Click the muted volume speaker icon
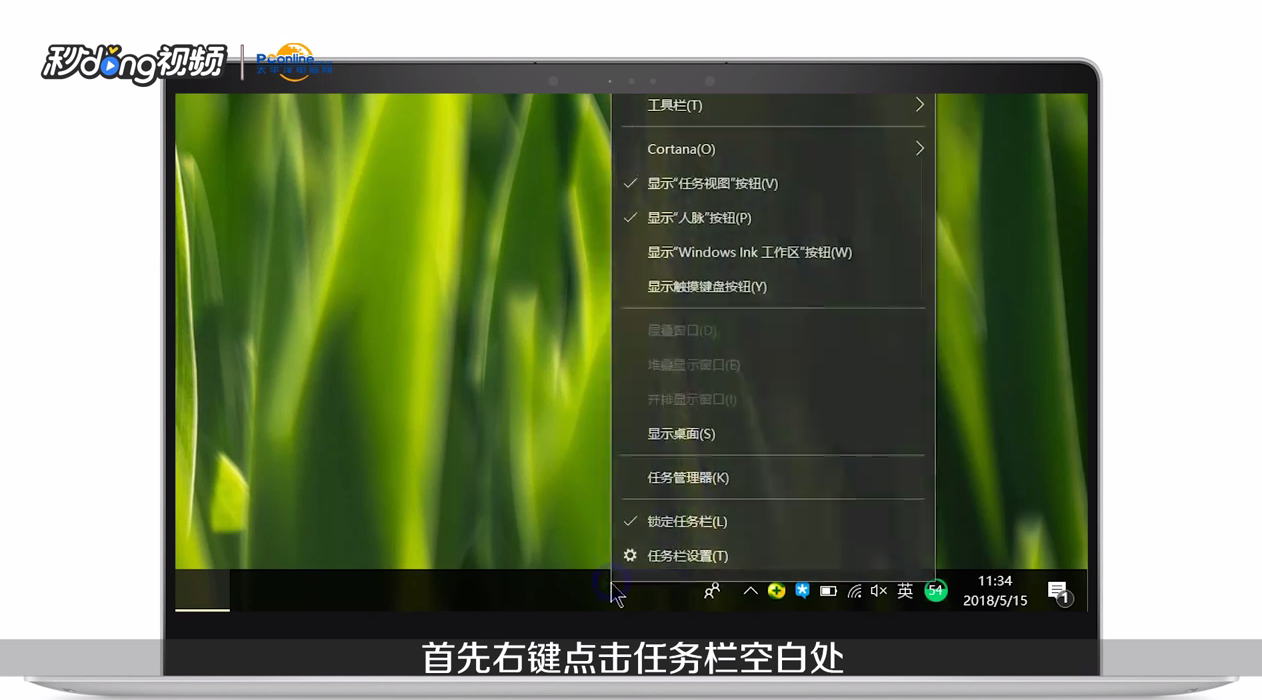 click(x=879, y=591)
